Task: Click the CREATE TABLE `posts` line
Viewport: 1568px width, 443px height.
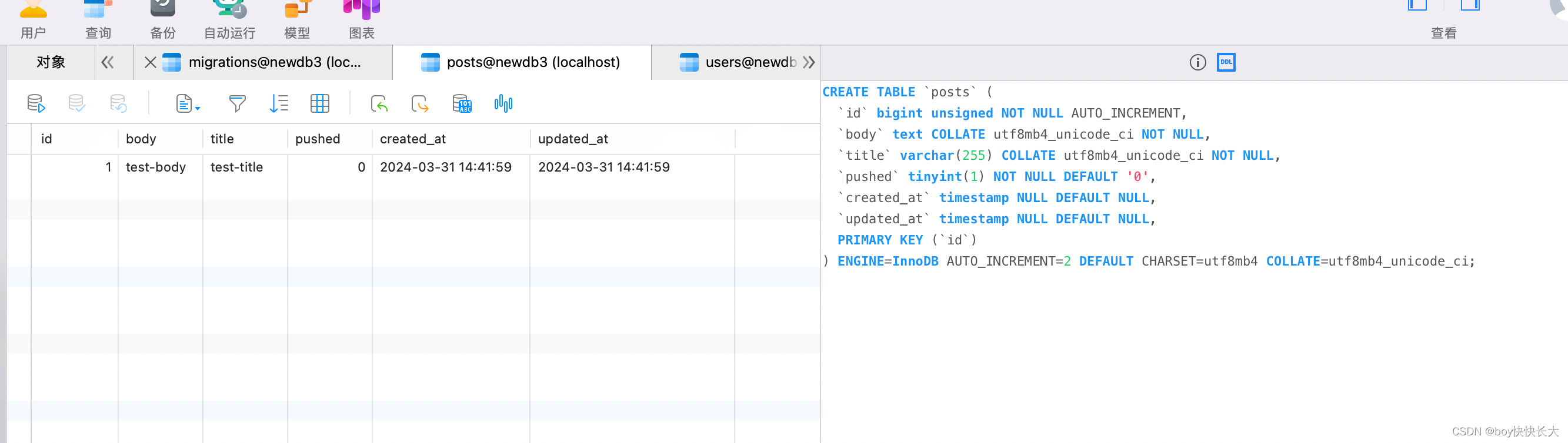Action: 907,92
